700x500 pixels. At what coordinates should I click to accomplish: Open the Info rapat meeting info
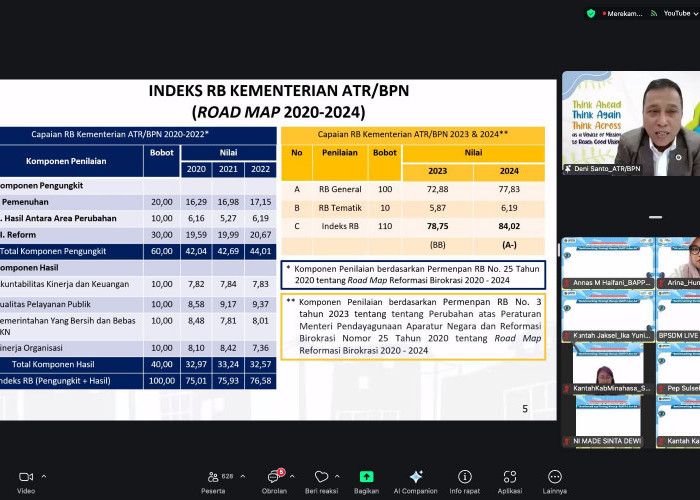(465, 478)
